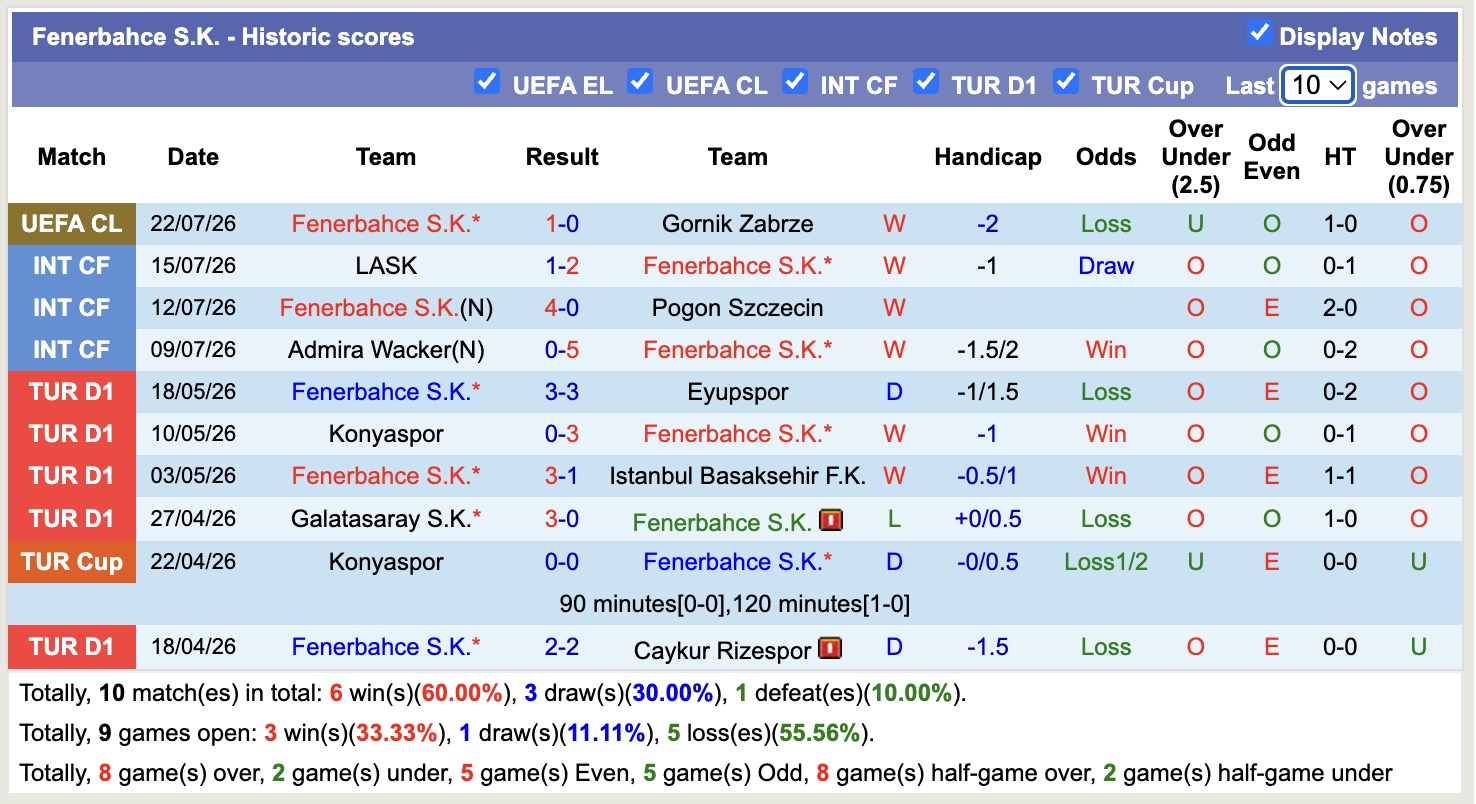The image size is (1476, 804).
Task: Click red card icon next to Caykur Rizespor
Action: coord(830,650)
